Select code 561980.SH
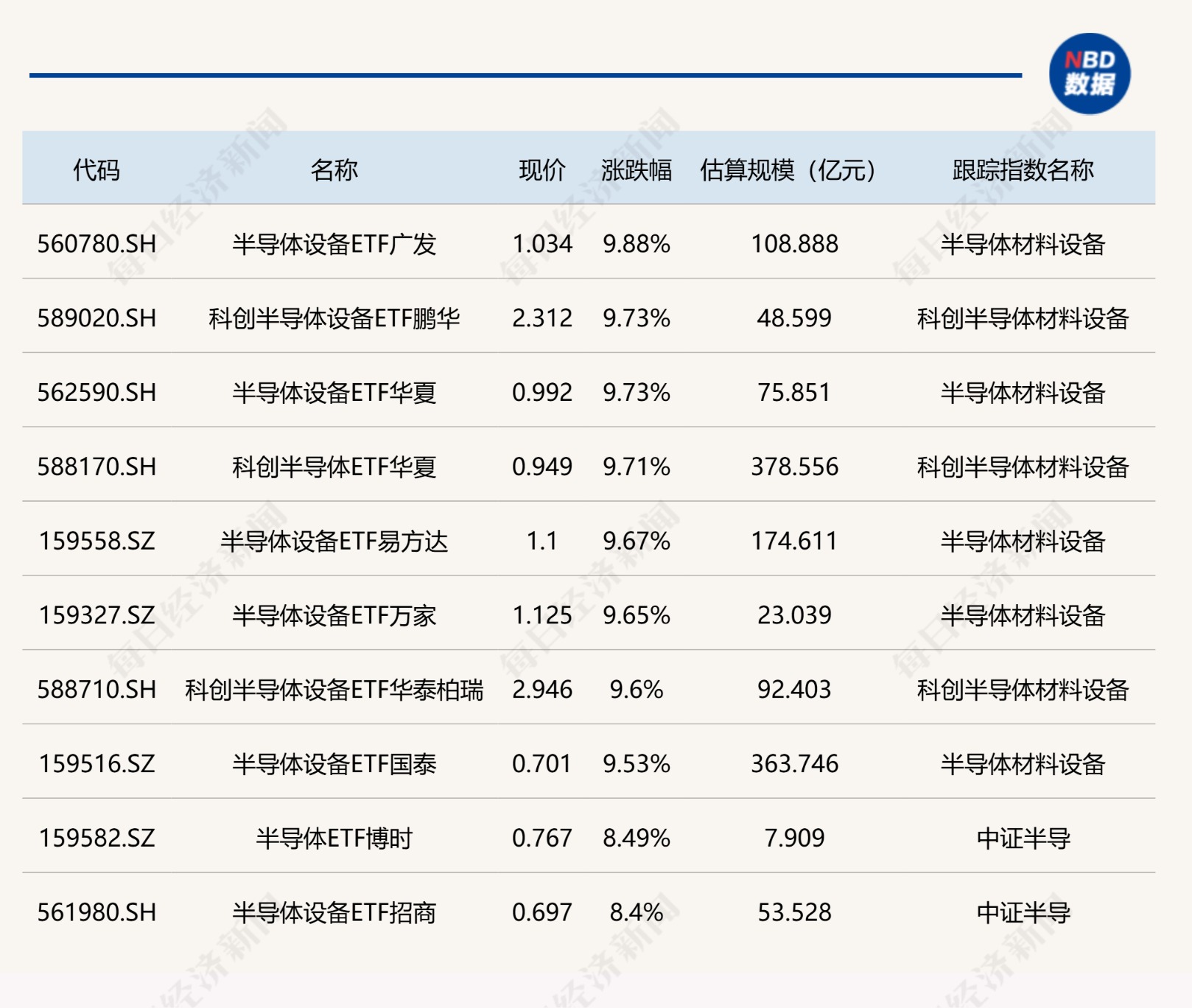Screen dimensions: 1192x1008 click(97, 913)
